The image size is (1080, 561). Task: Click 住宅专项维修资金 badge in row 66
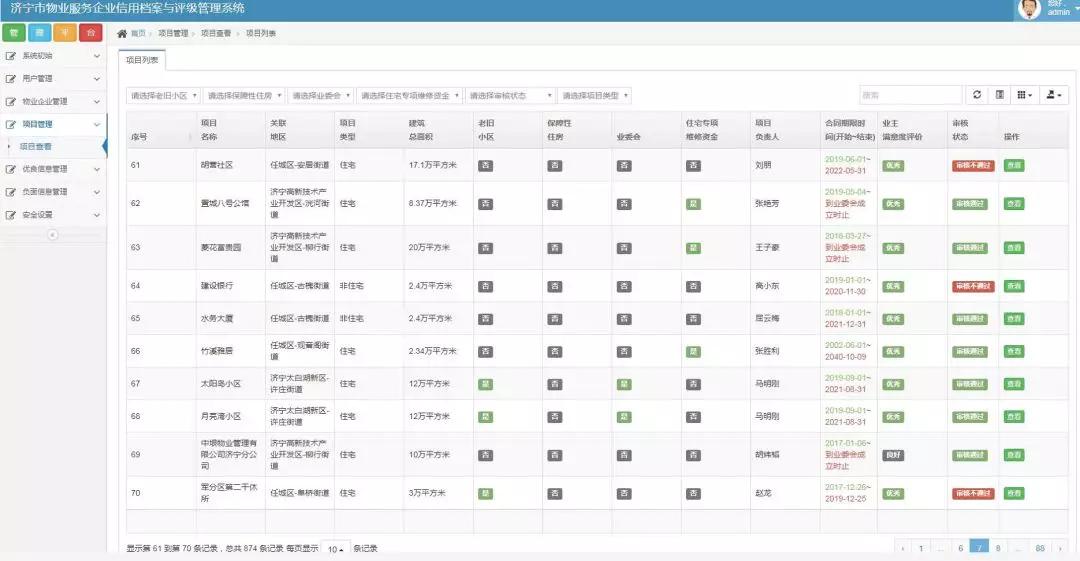pos(694,351)
